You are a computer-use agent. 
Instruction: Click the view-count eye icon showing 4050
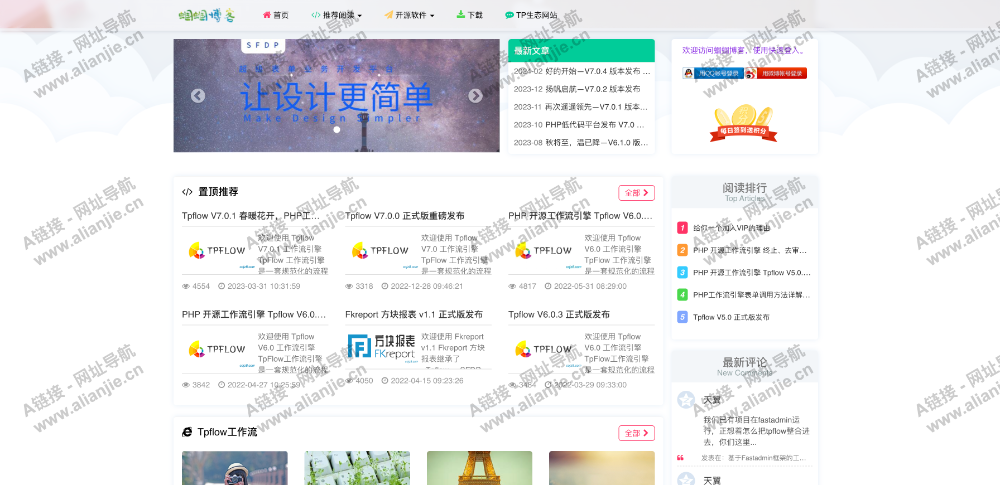[x=349, y=381]
